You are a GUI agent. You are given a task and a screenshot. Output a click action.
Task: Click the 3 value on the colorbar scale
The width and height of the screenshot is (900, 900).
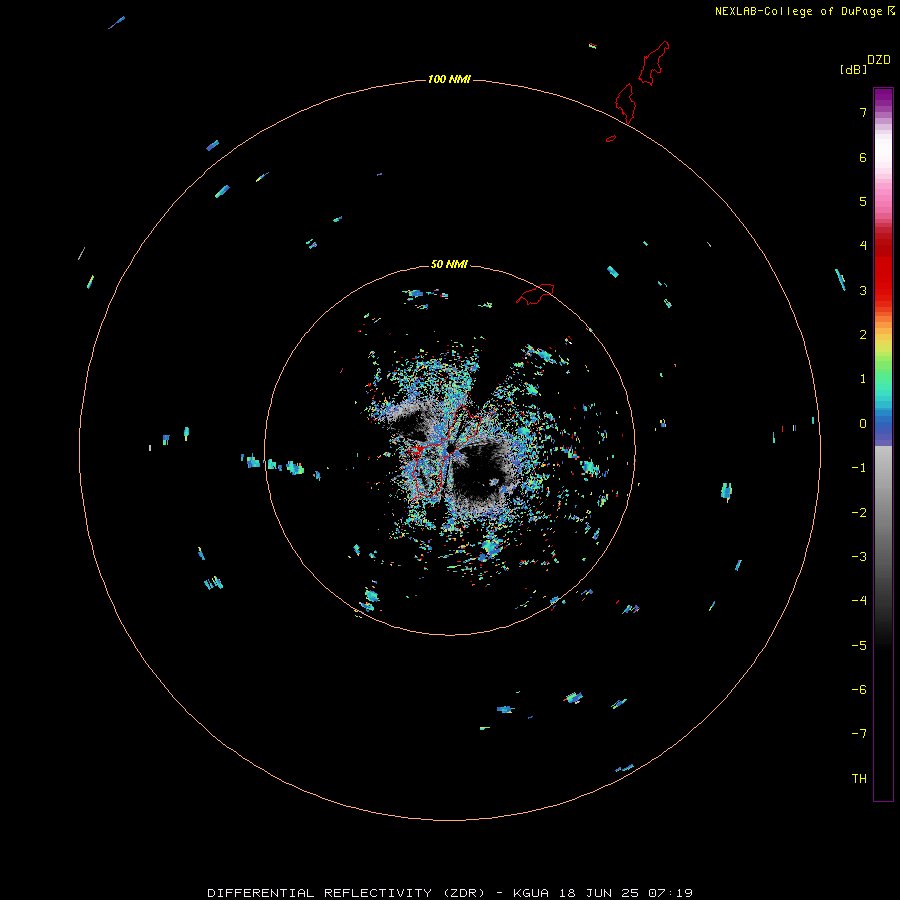click(863, 290)
